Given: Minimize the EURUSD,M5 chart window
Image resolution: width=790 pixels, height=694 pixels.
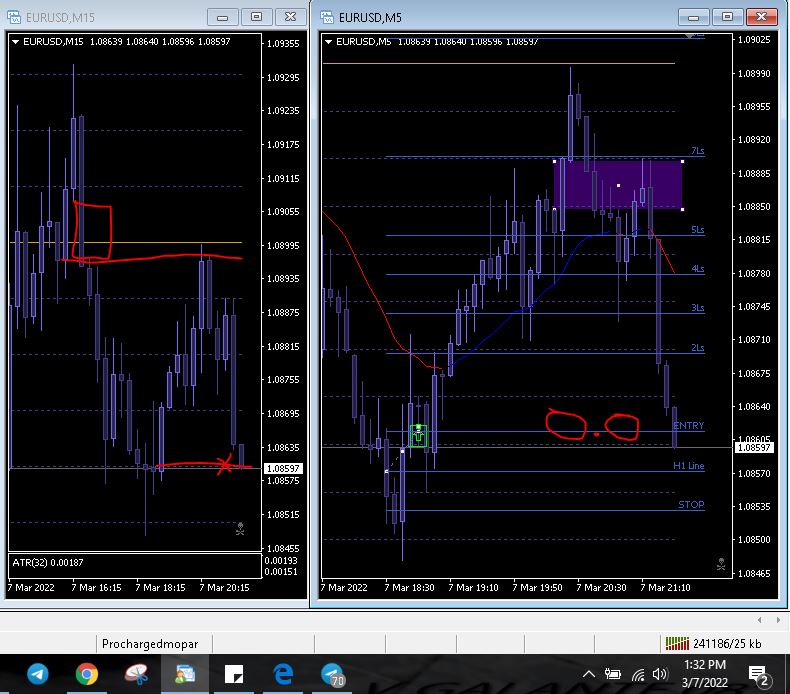Looking at the screenshot, I should coord(693,17).
